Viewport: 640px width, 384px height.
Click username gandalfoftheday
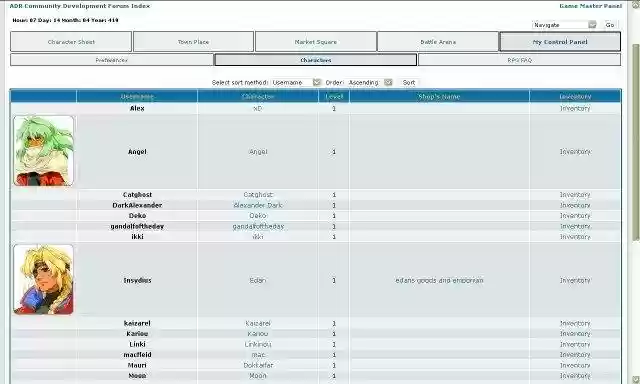[x=137, y=226]
